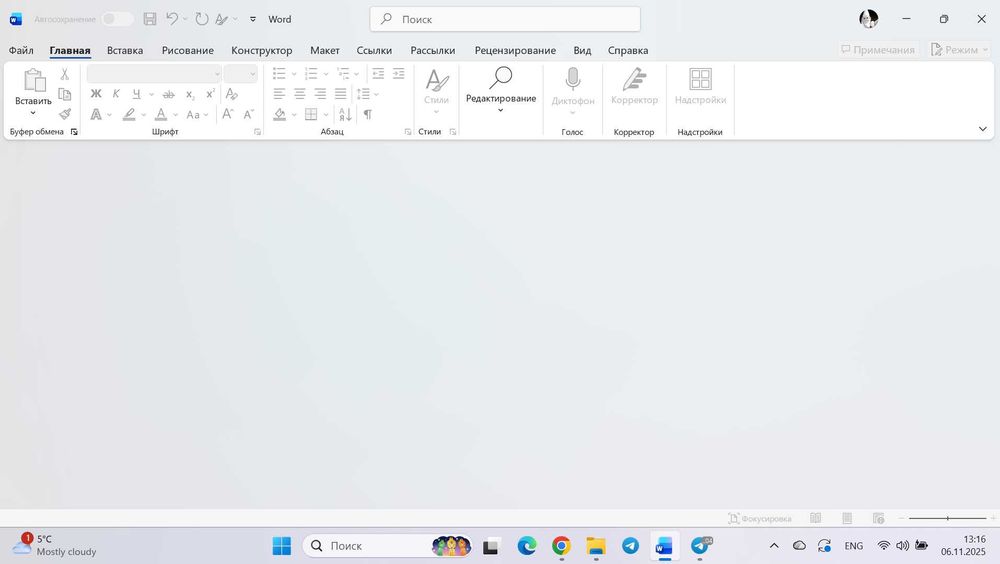Toggle paragraph marks display
1000x564 pixels.
[x=367, y=114]
